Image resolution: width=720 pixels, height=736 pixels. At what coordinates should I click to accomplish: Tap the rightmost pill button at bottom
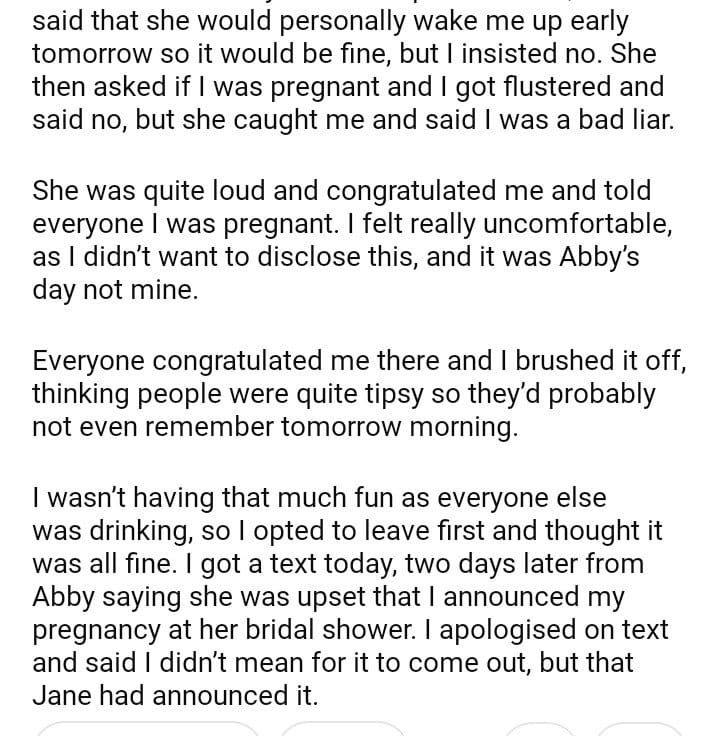[639, 729]
